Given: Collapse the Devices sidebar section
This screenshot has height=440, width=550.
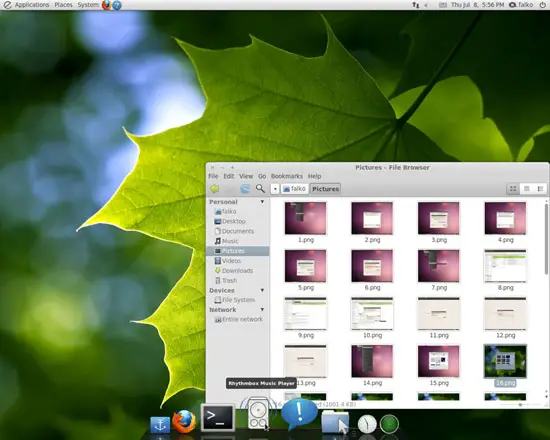Looking at the screenshot, I should [262, 290].
